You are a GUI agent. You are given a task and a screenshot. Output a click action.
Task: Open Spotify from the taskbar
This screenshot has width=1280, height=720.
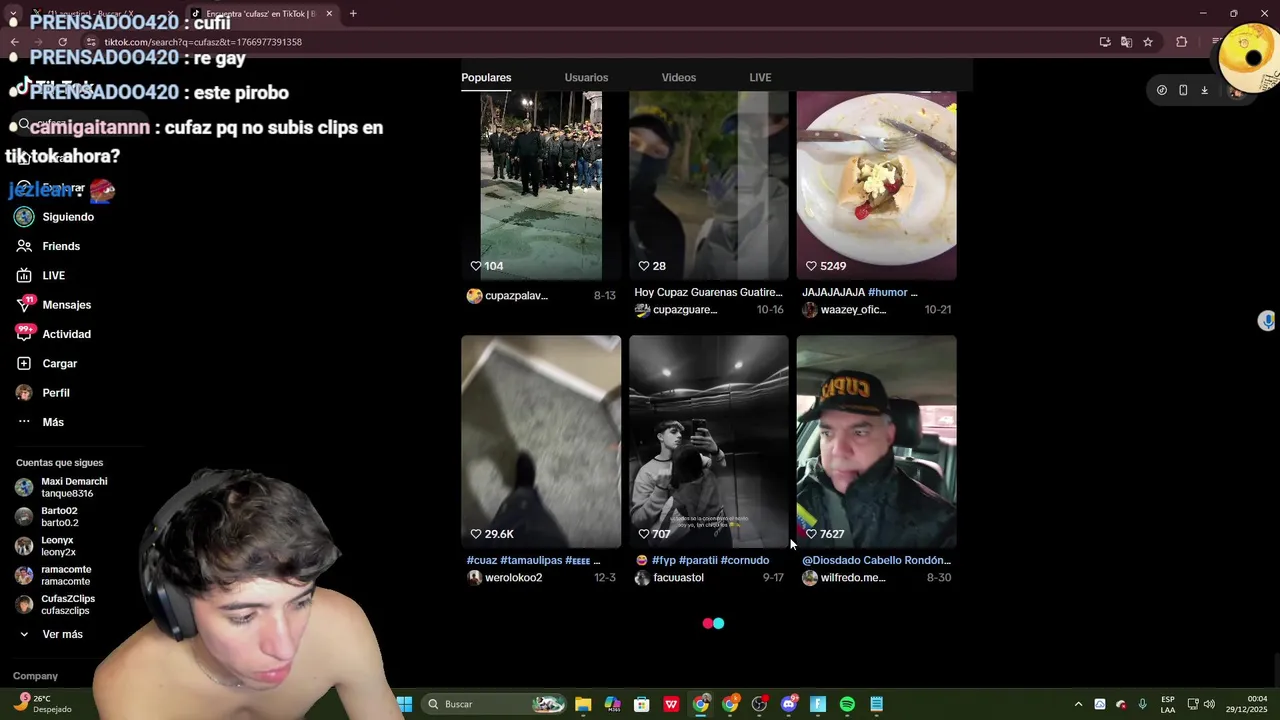coord(847,704)
